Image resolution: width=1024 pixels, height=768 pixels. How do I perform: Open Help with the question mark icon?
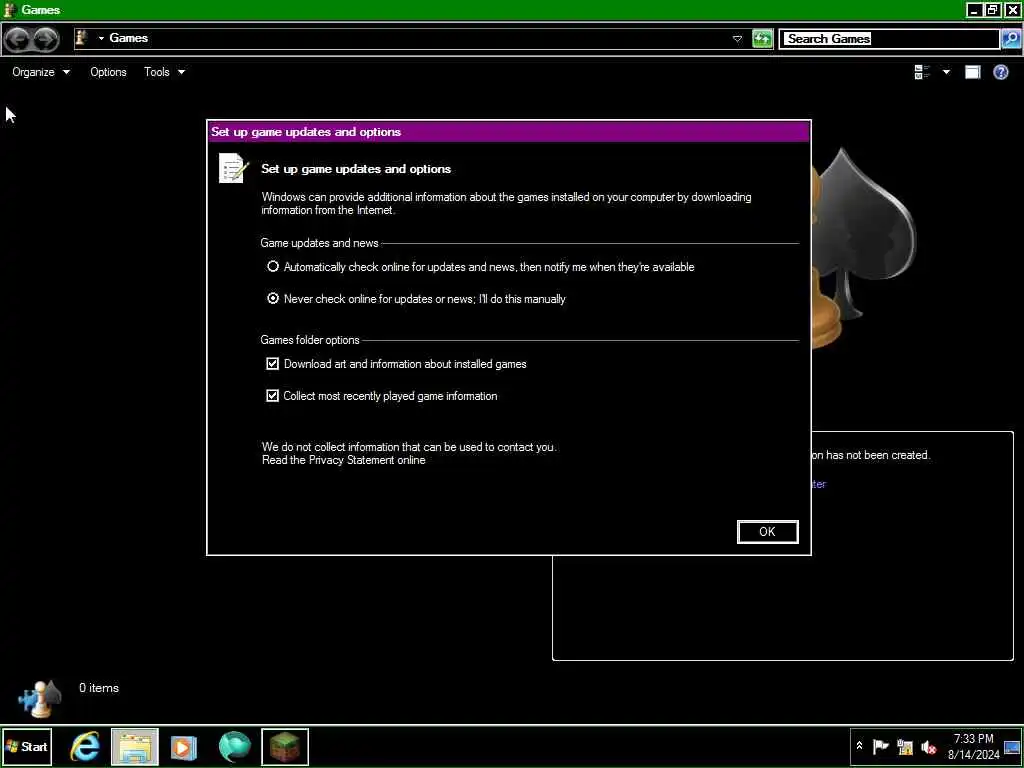1000,72
